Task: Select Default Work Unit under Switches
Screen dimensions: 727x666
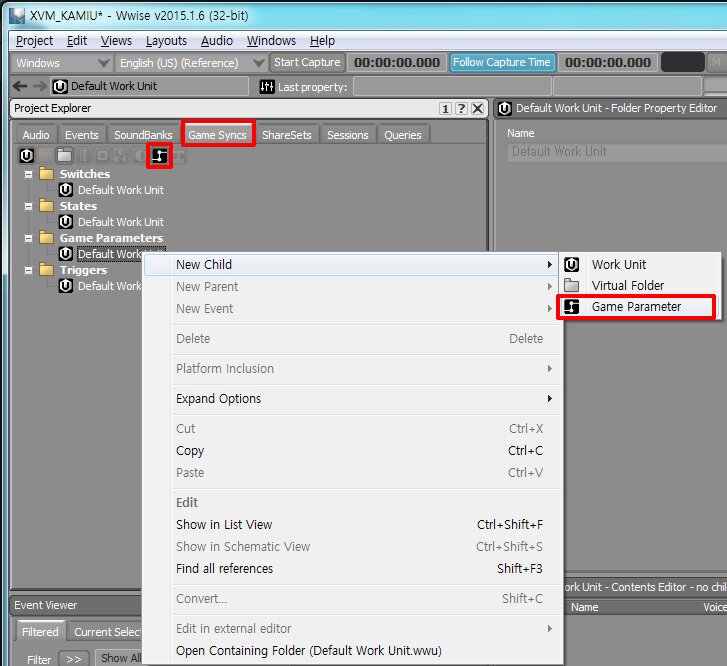Action: [121, 190]
